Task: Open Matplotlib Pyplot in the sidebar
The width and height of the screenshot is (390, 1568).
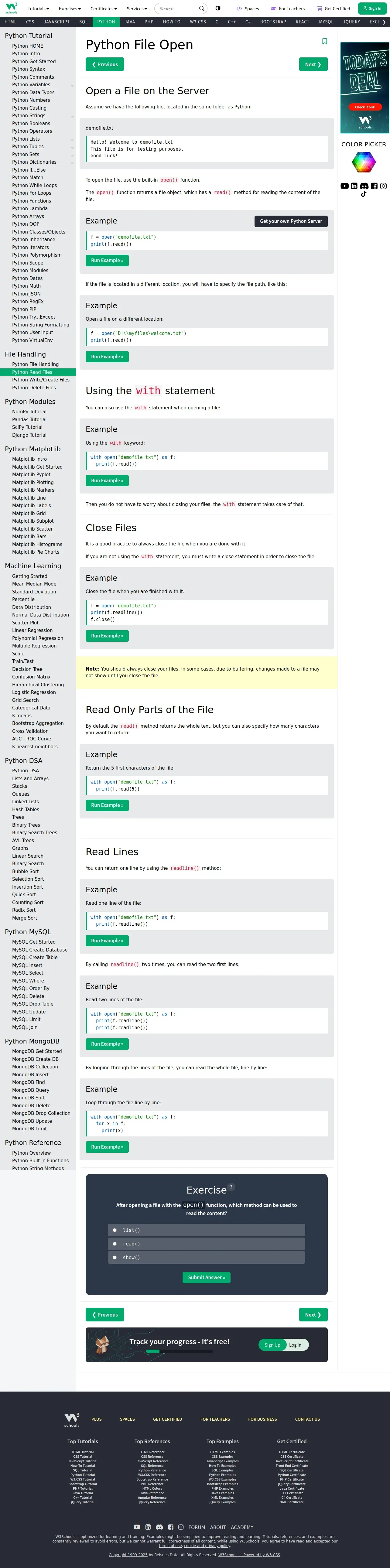Action: pyautogui.click(x=31, y=474)
